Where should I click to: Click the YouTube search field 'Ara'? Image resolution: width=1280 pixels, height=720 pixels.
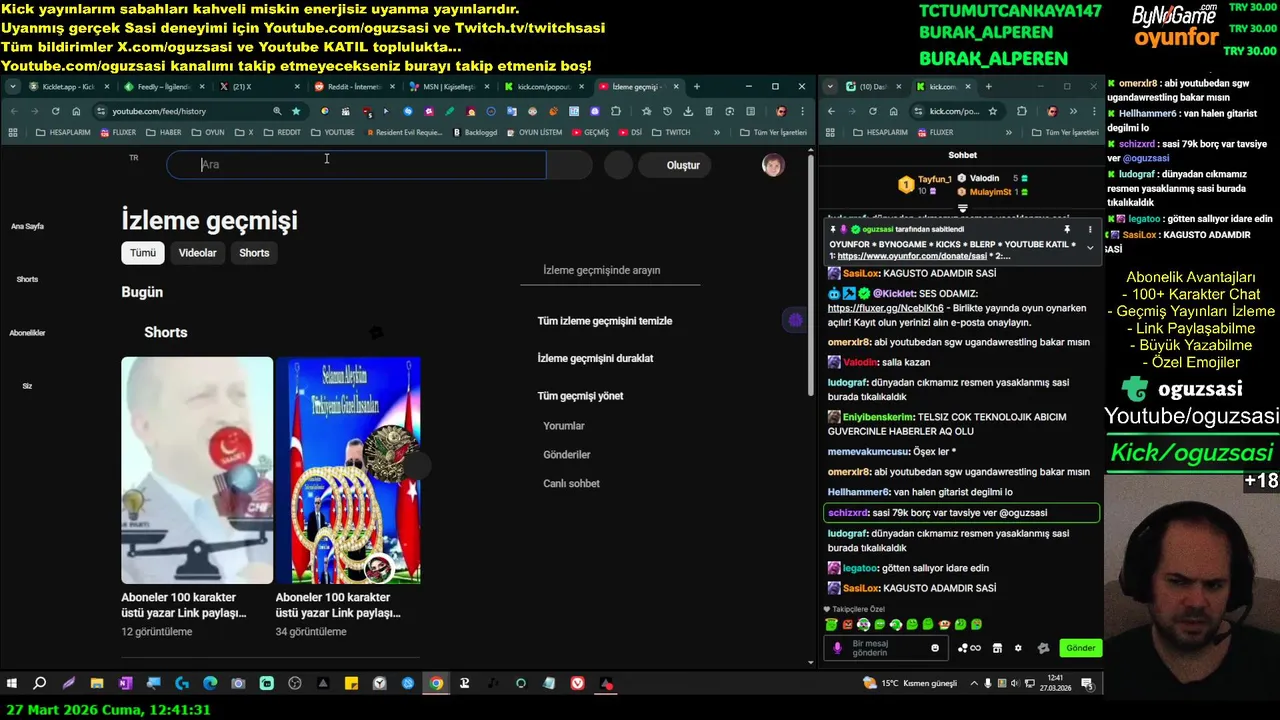tap(356, 165)
